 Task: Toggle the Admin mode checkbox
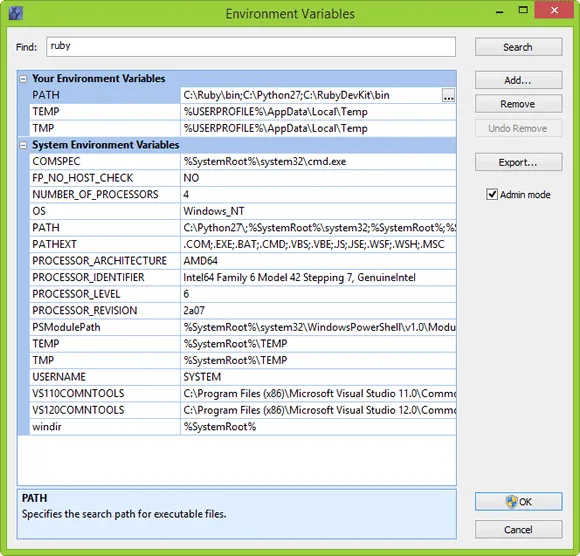492,194
